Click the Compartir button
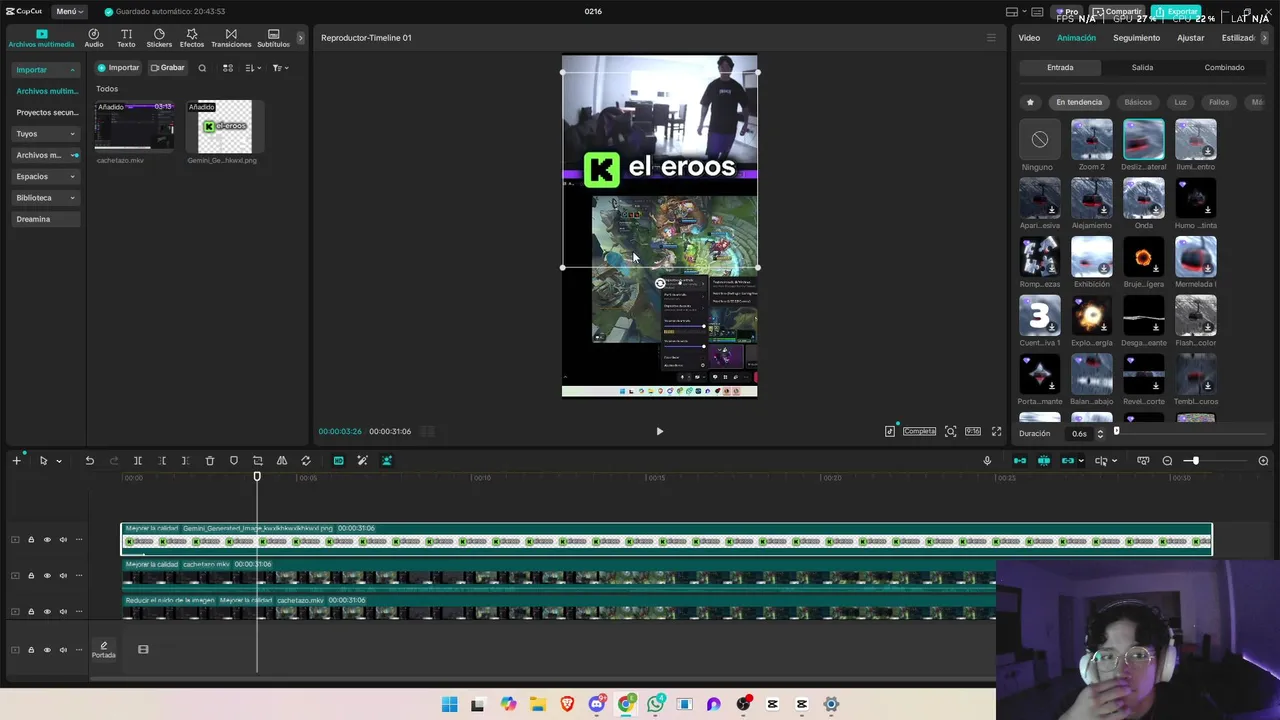1280x720 pixels. [1117, 12]
